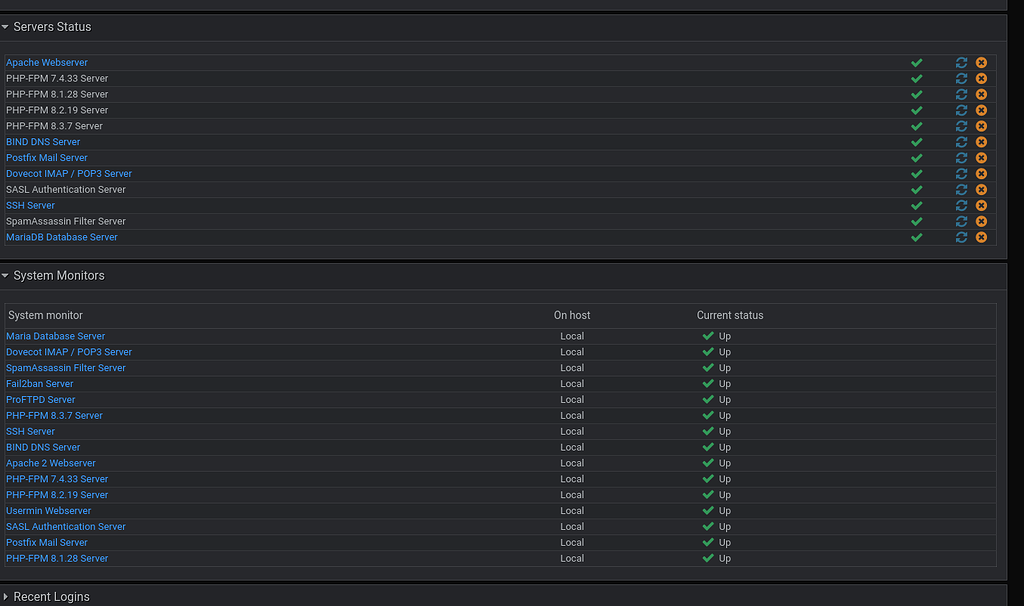The width and height of the screenshot is (1024, 606).
Task: Stop the SSH Server in Servers Status
Action: [981, 205]
